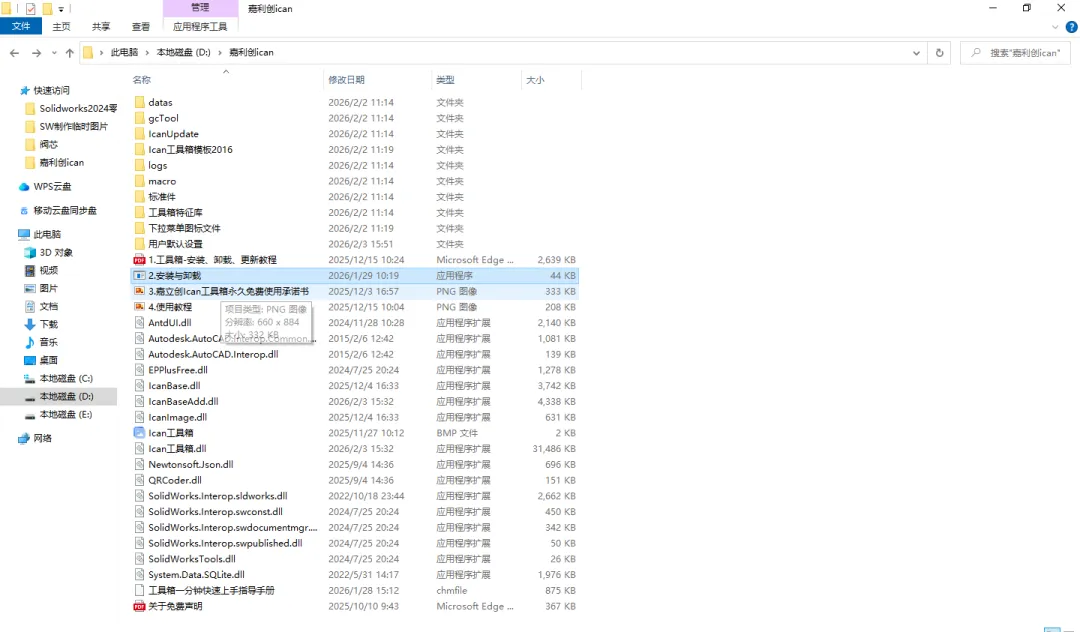
Task: Go back using the back arrow
Action: tap(14, 53)
